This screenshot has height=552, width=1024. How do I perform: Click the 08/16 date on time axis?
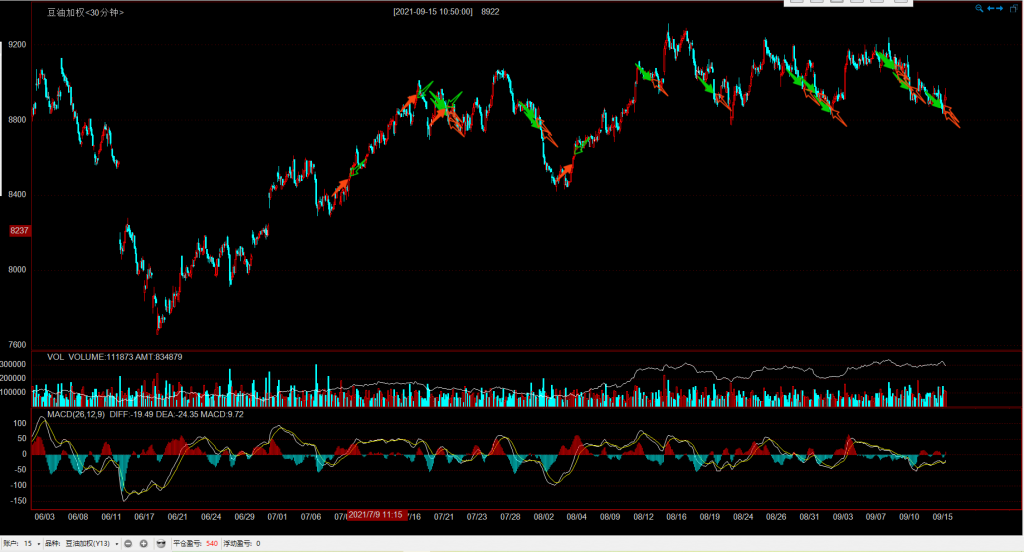[x=676, y=517]
